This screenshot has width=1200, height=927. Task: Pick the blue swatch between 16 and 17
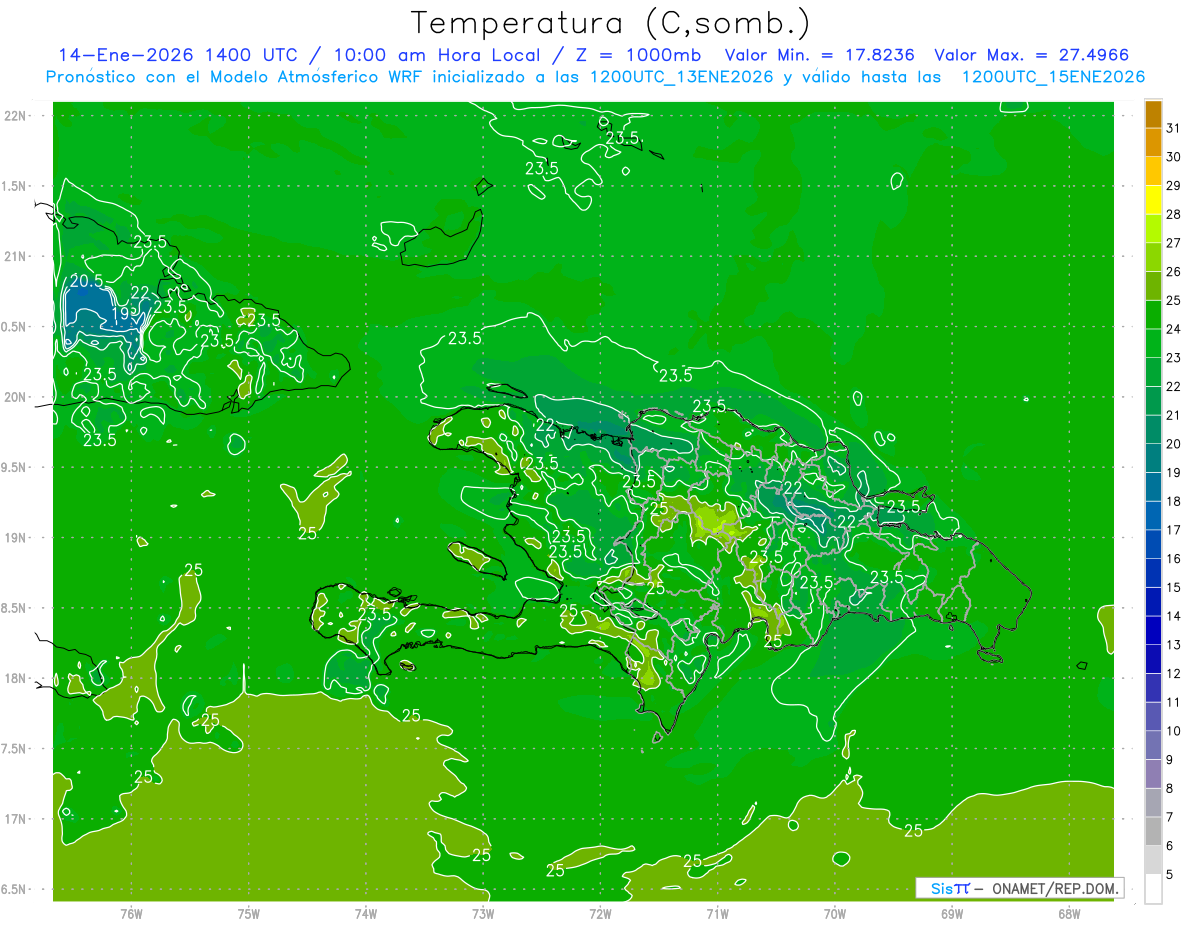pos(1153,545)
